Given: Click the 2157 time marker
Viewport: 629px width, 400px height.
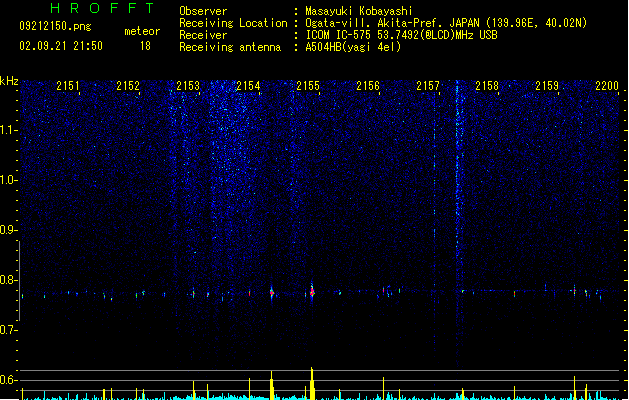Looking at the screenshot, I should [x=428, y=86].
